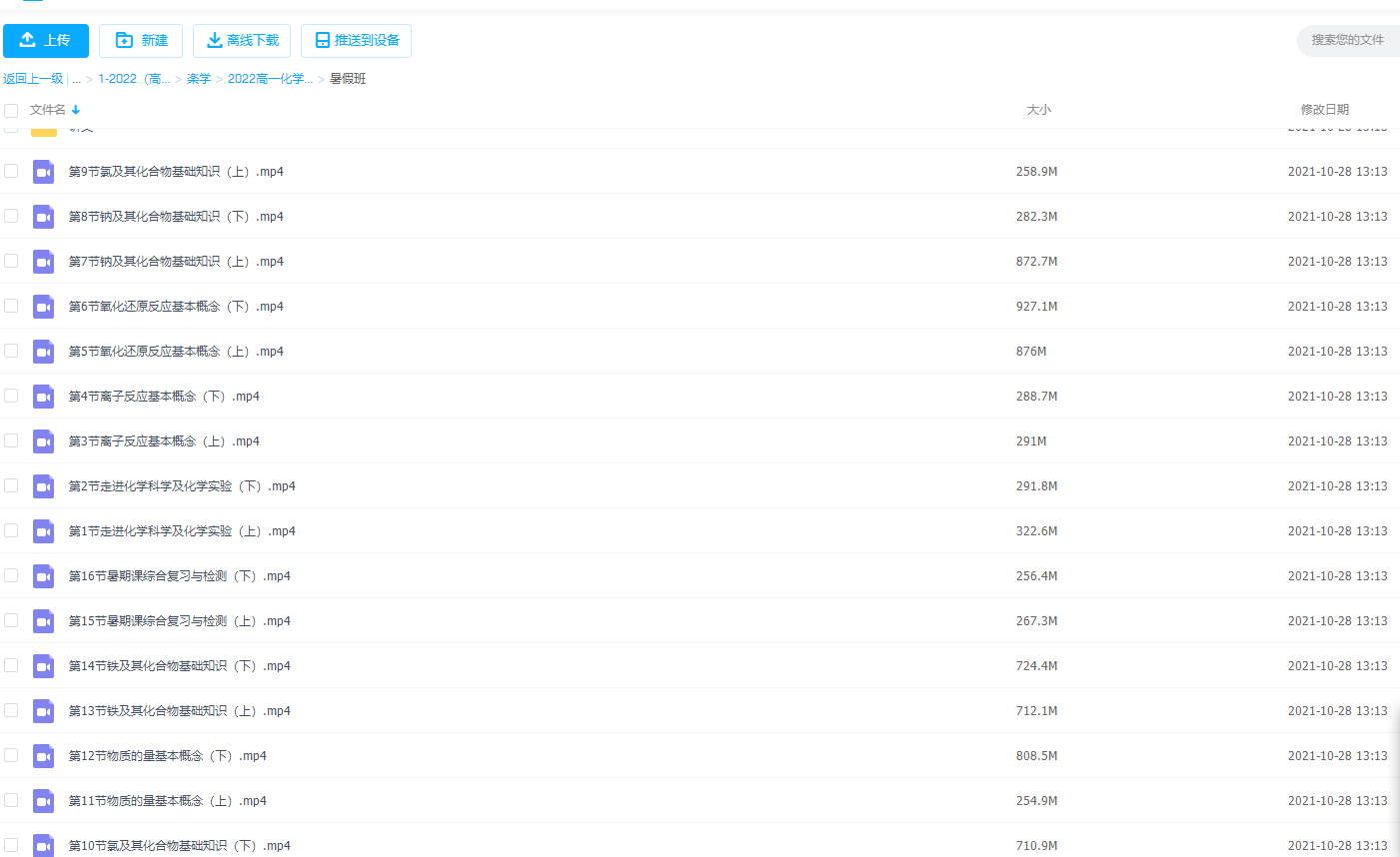This screenshot has height=857, width=1400.
Task: Click the video icon for 第9节氯及其化合物基础知识（上）.mp4
Action: pyautogui.click(x=43, y=172)
